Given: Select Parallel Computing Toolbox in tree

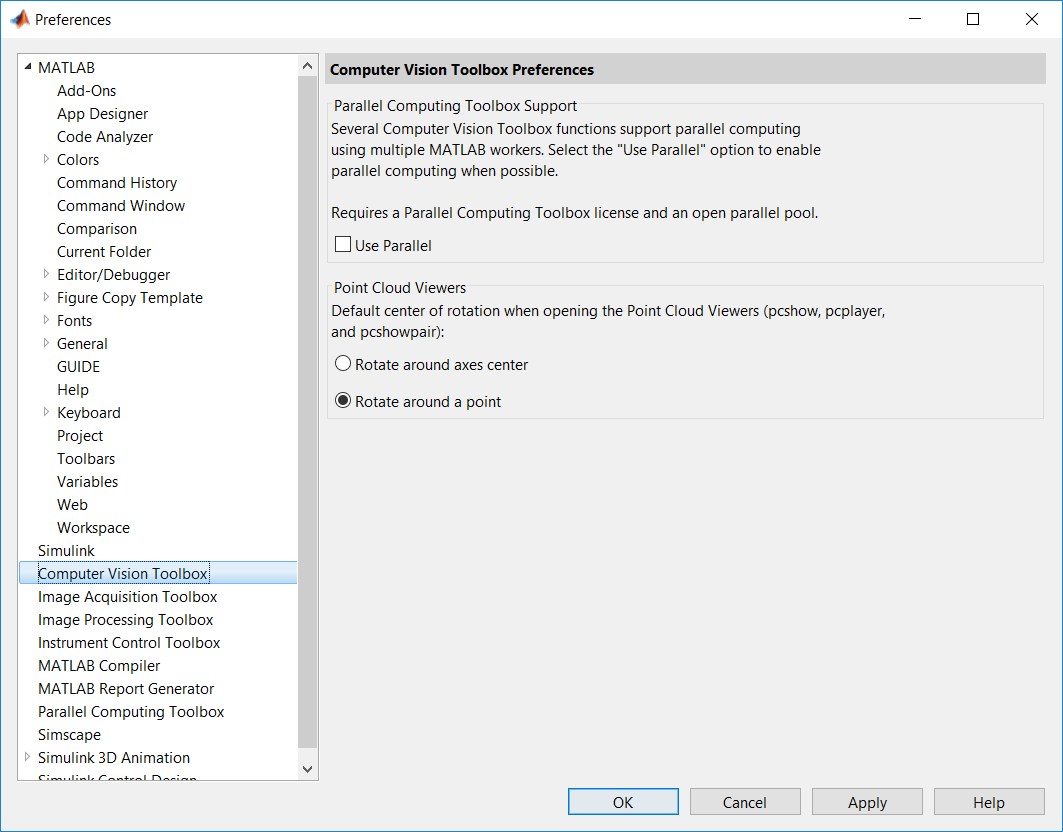Looking at the screenshot, I should pos(131,712).
